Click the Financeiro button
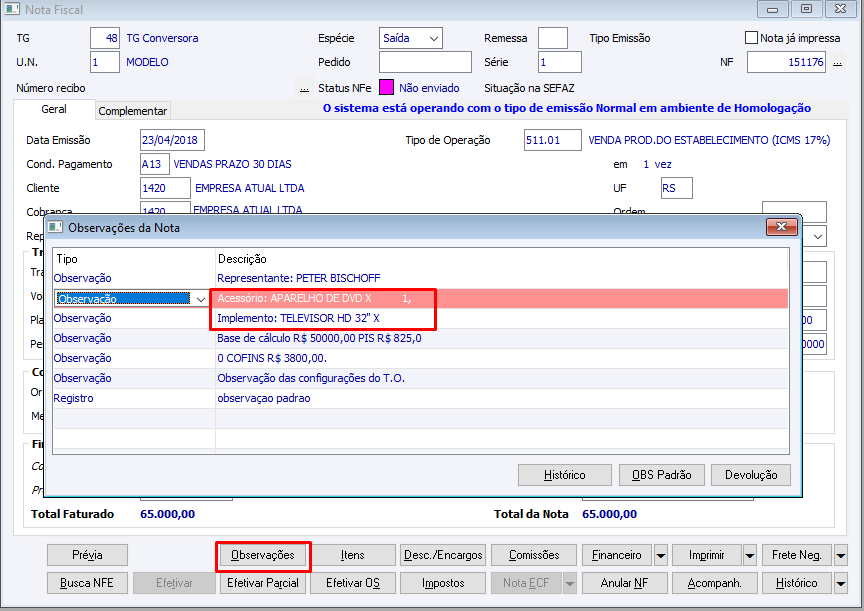 617,555
